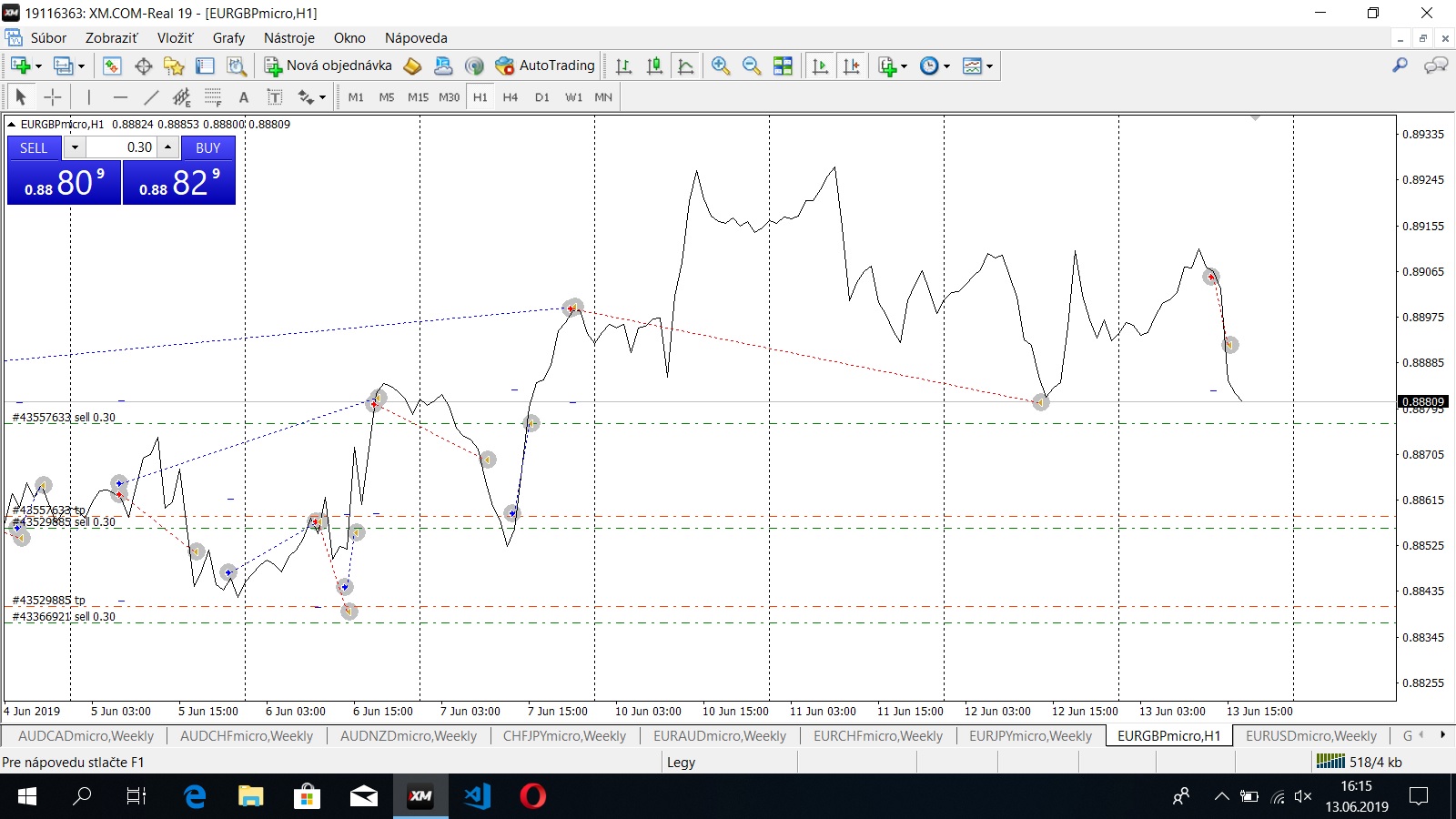Open the Profiles toolbar icon
1456x819 pixels.
point(63,66)
